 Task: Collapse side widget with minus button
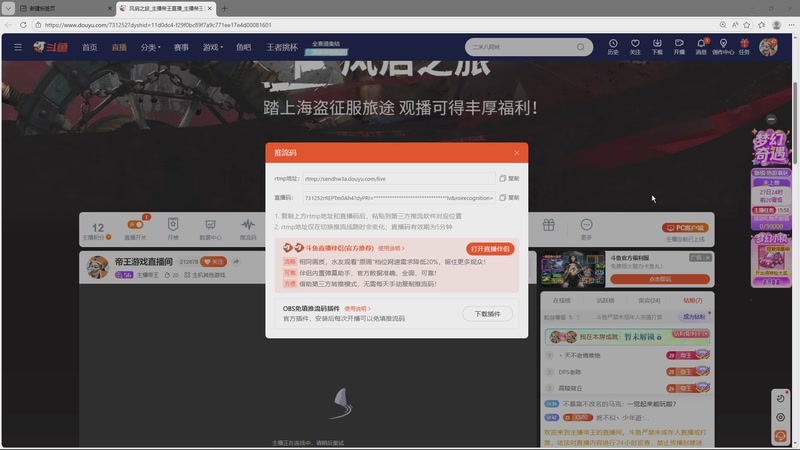click(x=771, y=119)
